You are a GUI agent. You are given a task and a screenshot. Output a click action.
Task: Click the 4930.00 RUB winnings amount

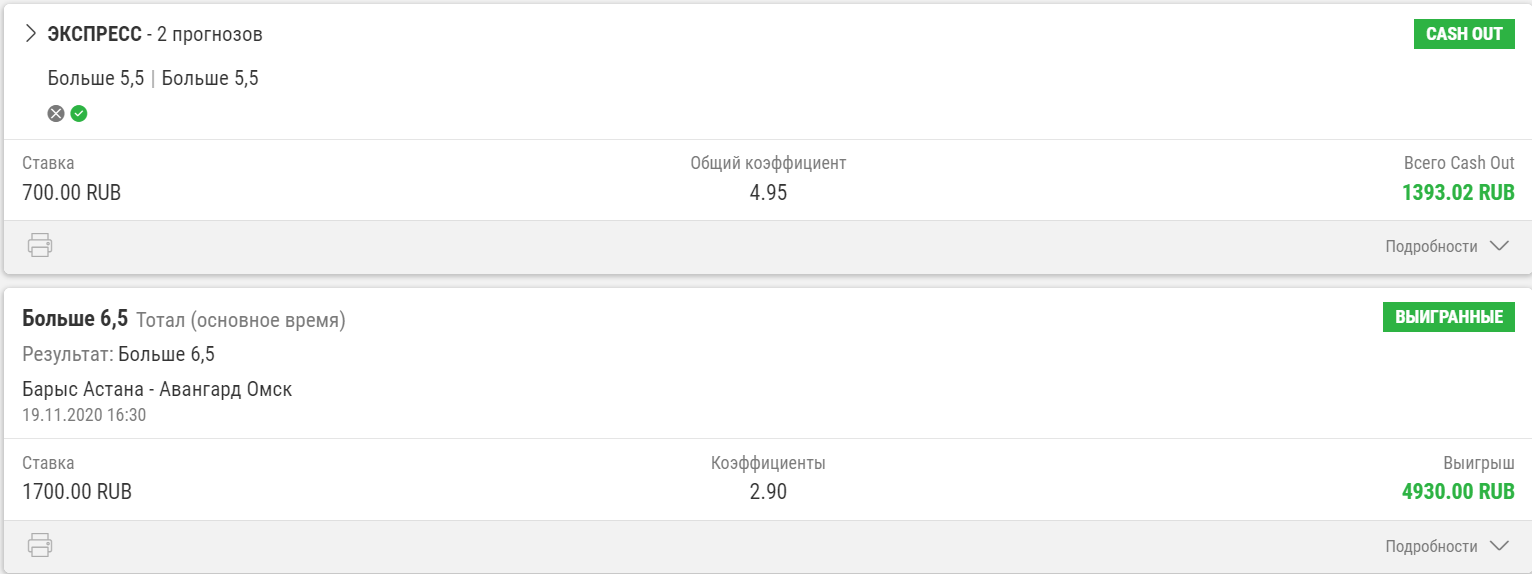pyautogui.click(x=1458, y=492)
